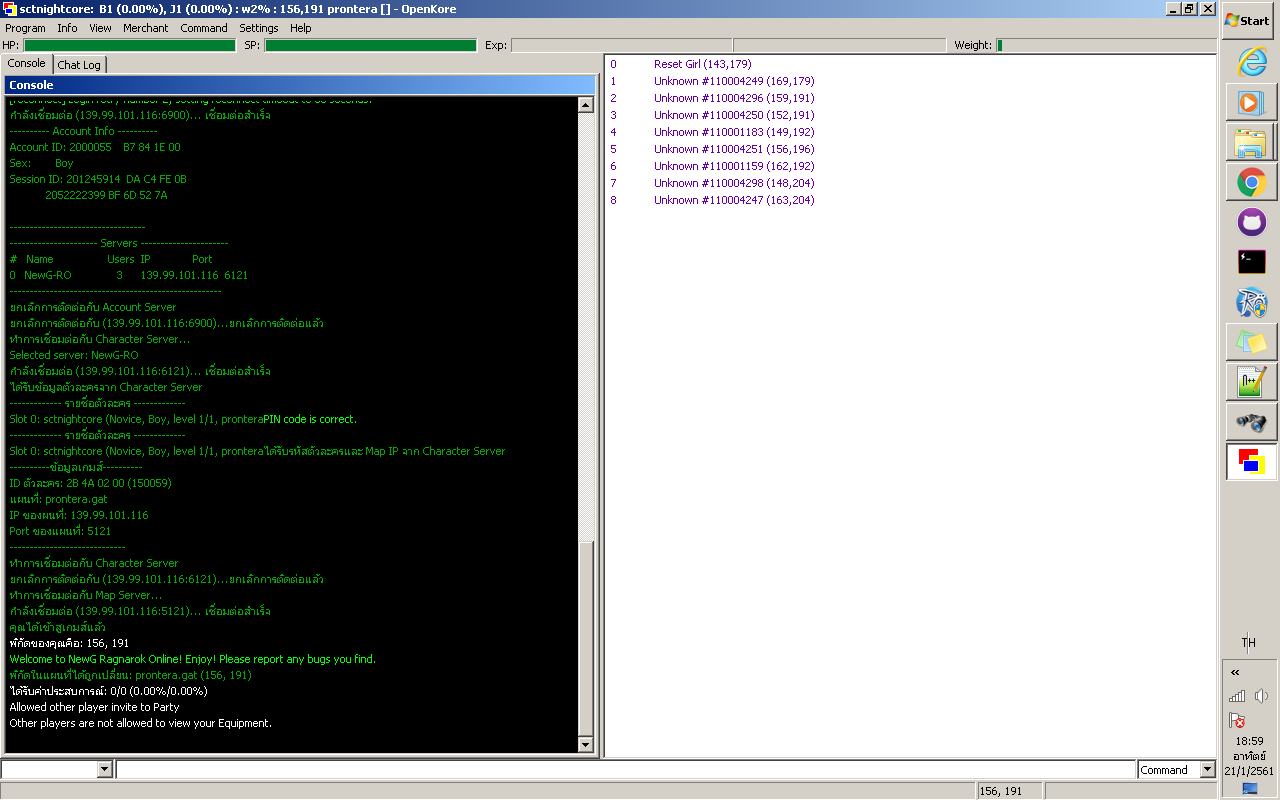Open Google Chrome from the desktop
1280x800 pixels.
click(1251, 183)
